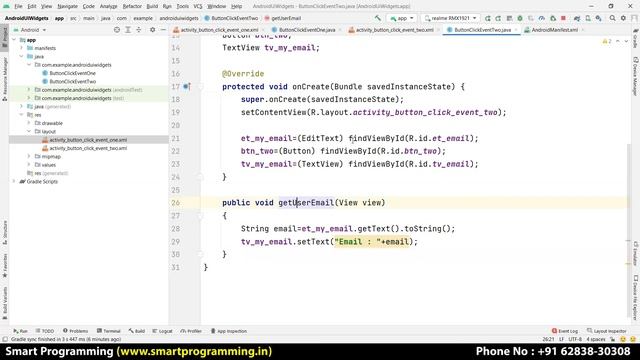Expand the values folder
Viewport: 640px width, 360px height.
29,164
